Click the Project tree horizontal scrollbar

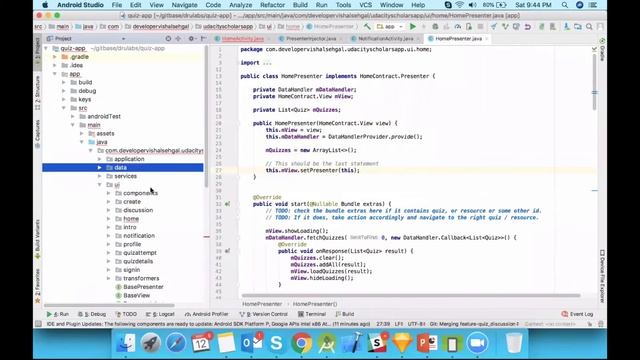click(109, 305)
